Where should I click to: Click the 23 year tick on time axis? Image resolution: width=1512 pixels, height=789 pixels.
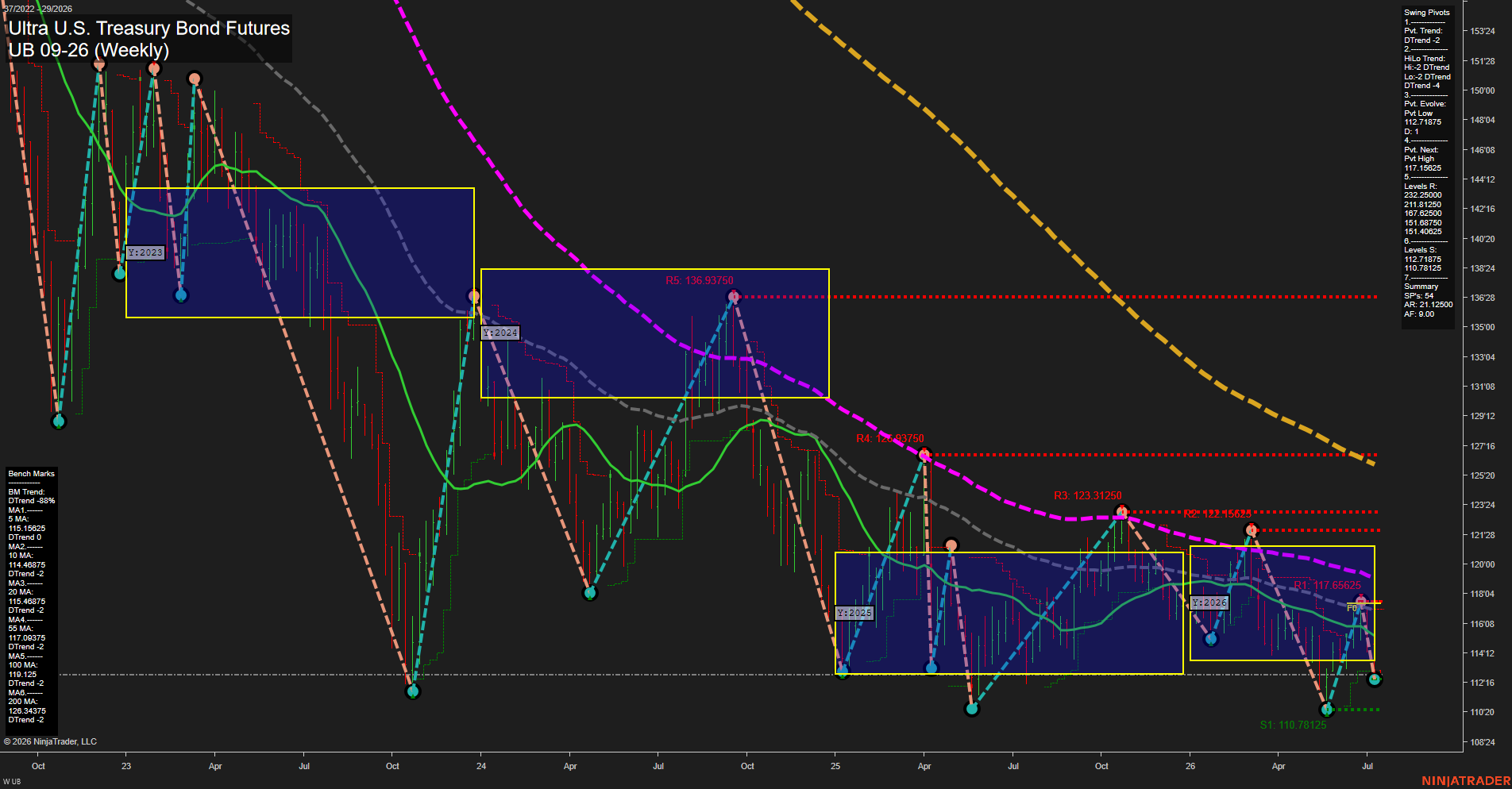point(126,766)
